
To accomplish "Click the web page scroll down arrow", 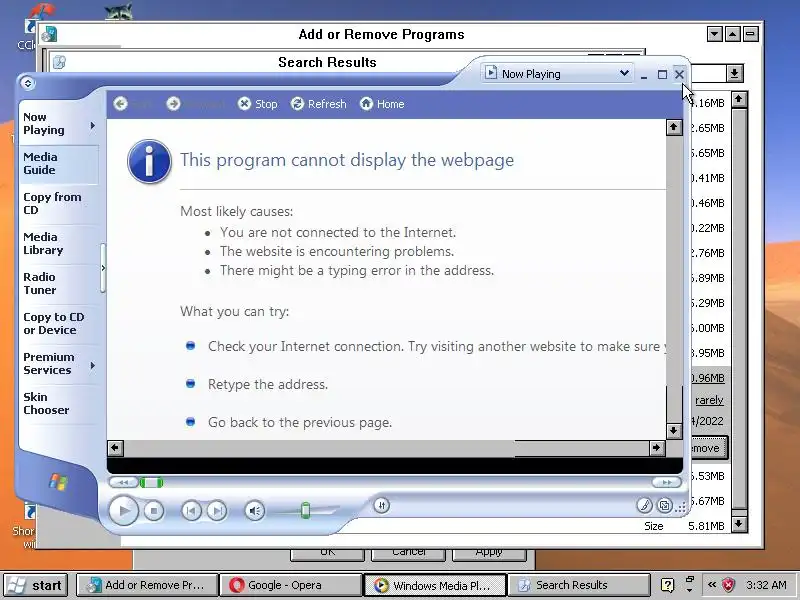I will (x=673, y=431).
